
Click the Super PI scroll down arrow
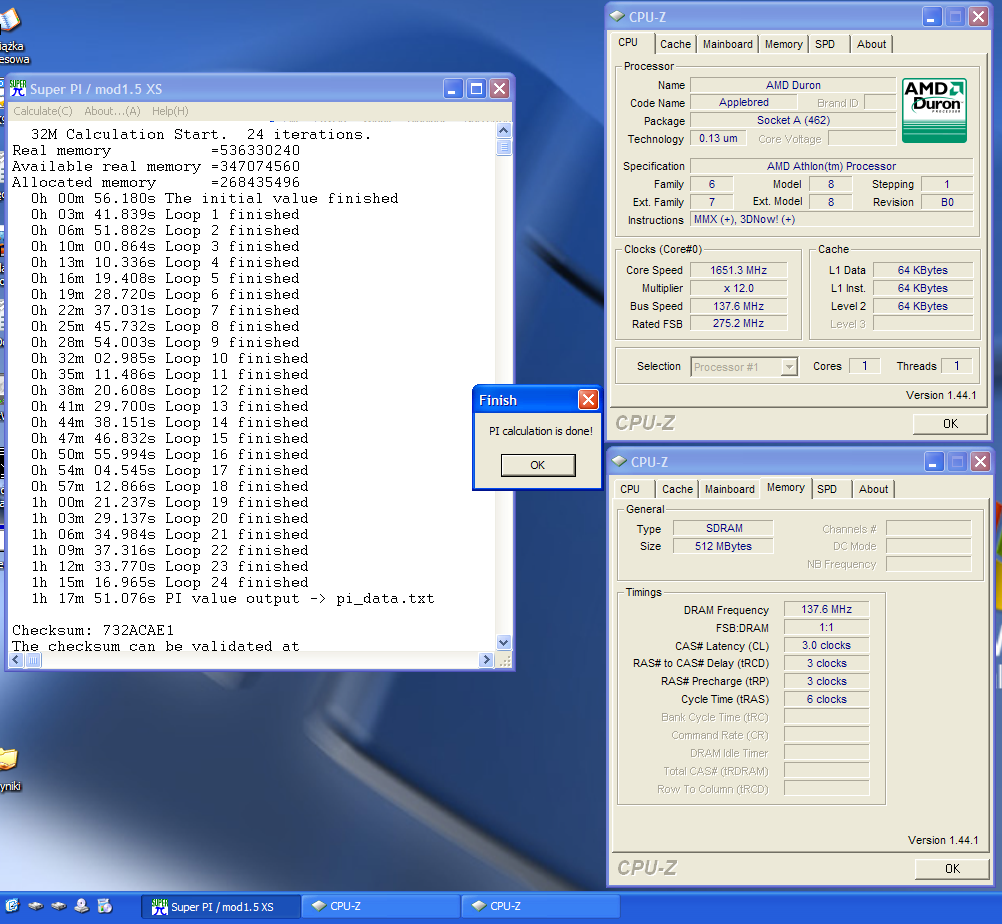[504, 643]
